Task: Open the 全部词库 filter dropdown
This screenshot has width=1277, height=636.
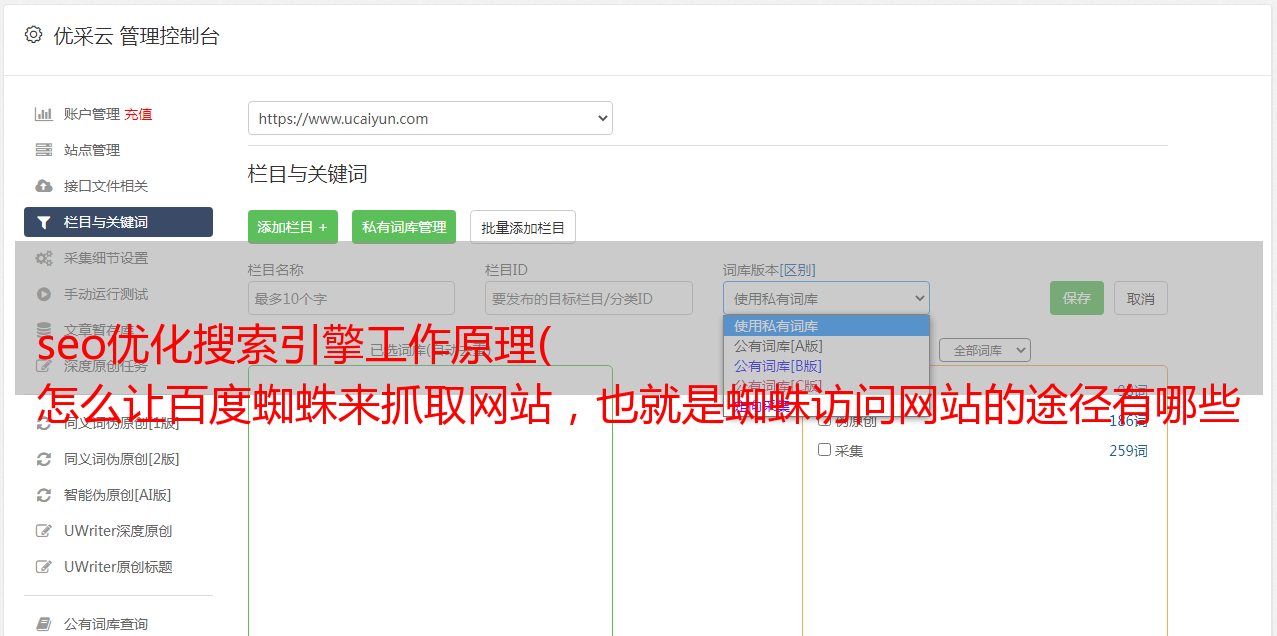Action: [x=985, y=351]
